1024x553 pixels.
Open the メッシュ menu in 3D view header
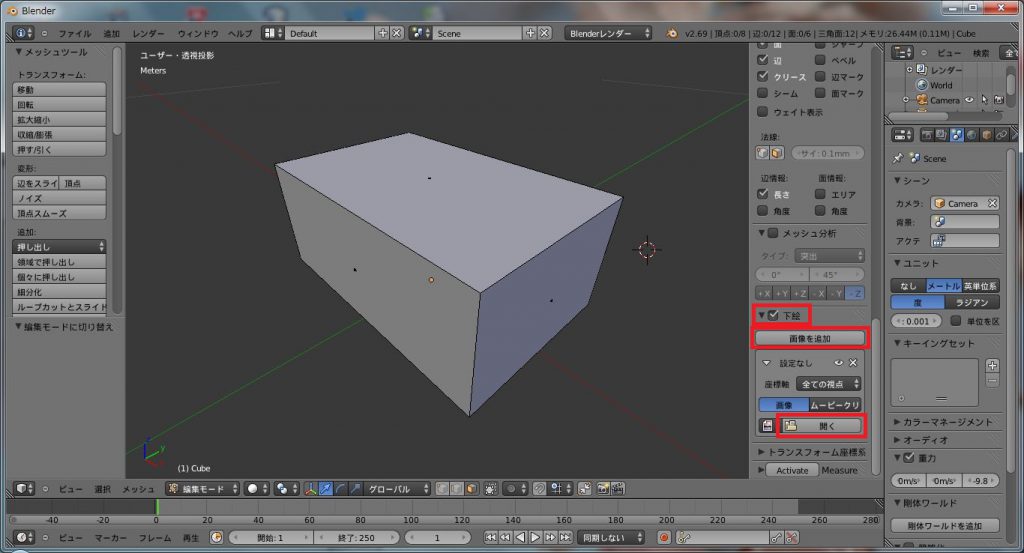[x=138, y=489]
